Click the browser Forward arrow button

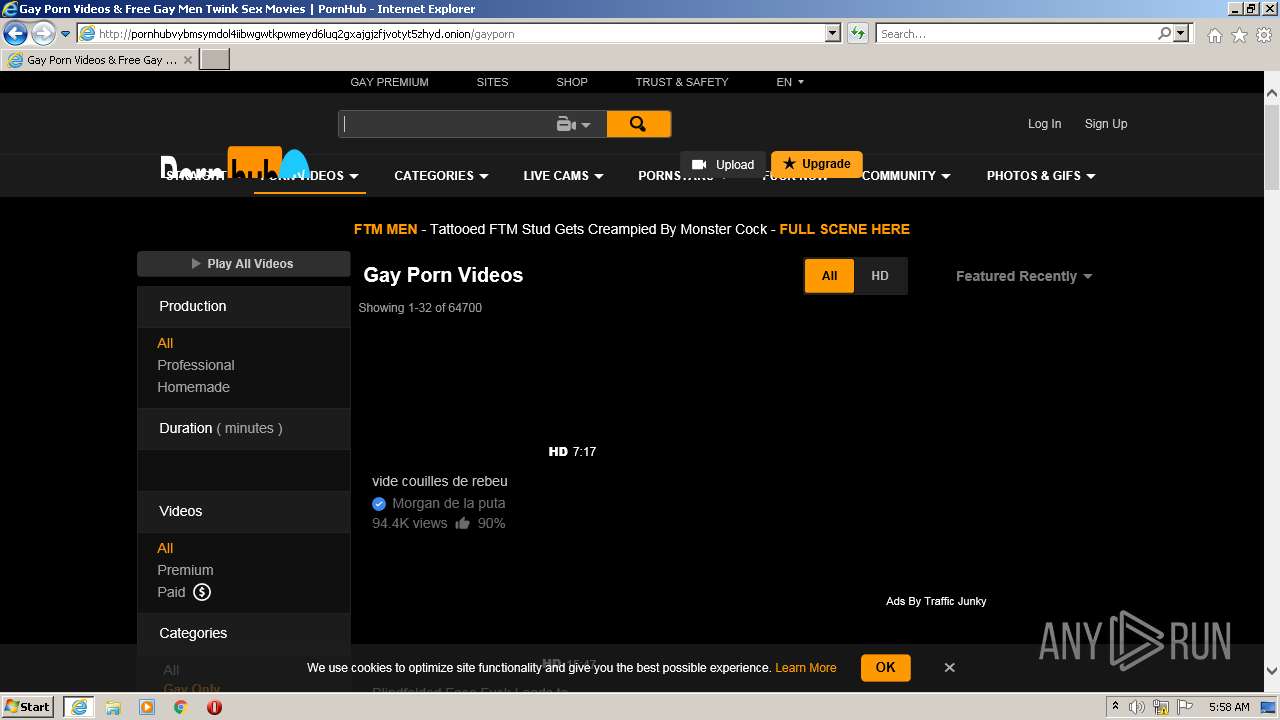pyautogui.click(x=43, y=33)
